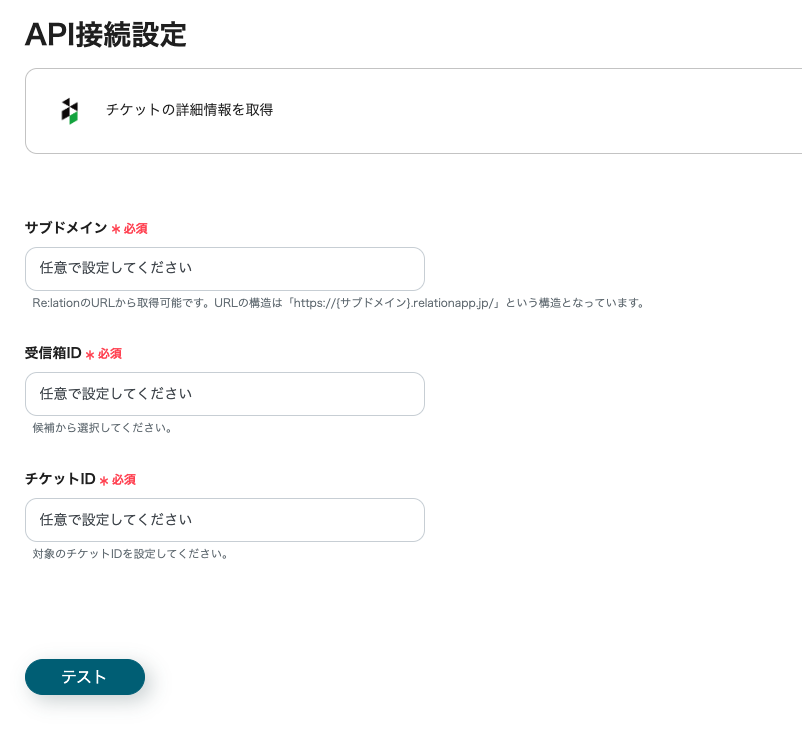Click the 必須 marker next to 受信箱ID

click(x=110, y=354)
